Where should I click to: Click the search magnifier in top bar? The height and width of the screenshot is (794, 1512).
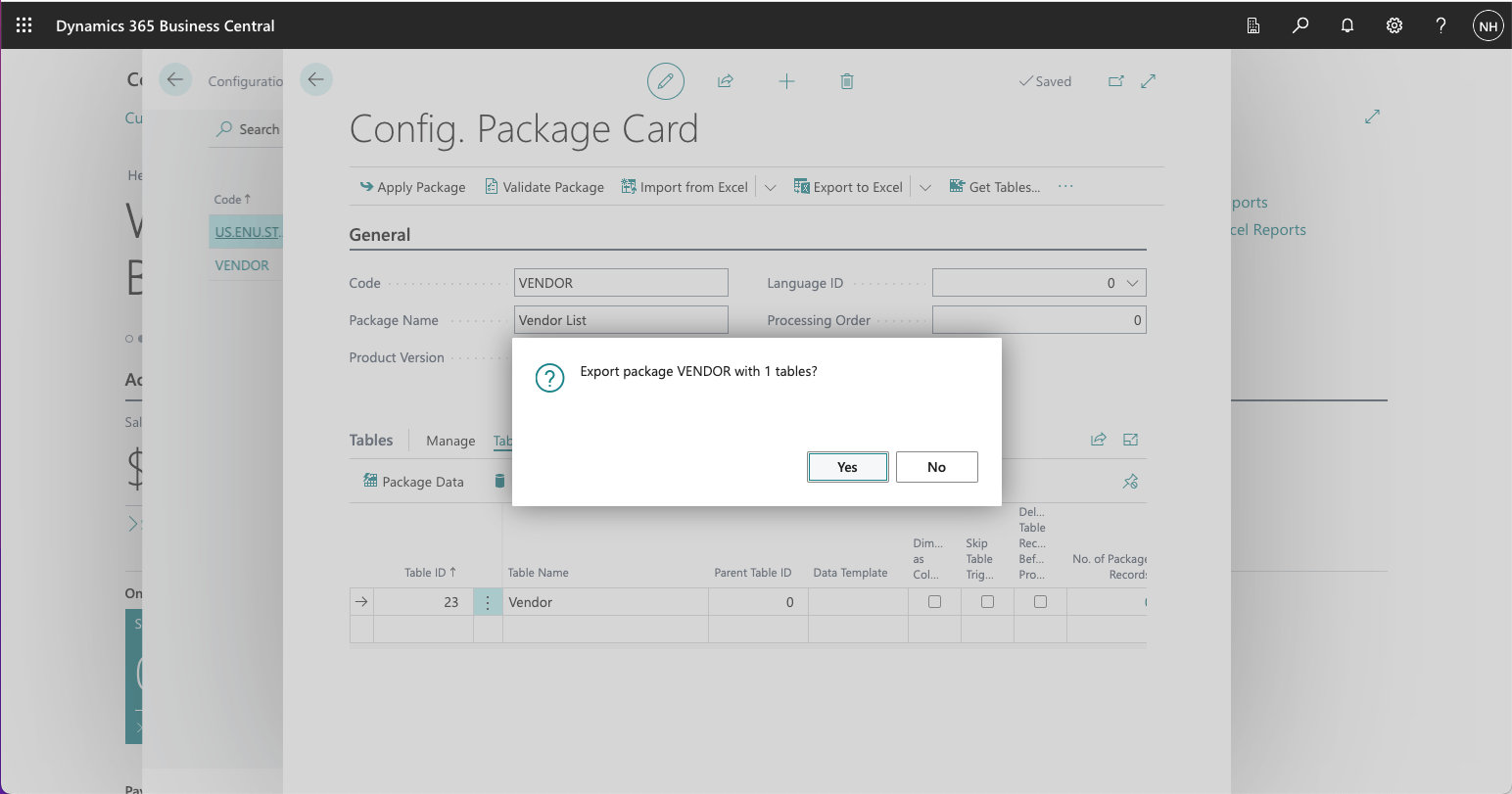click(x=1300, y=25)
